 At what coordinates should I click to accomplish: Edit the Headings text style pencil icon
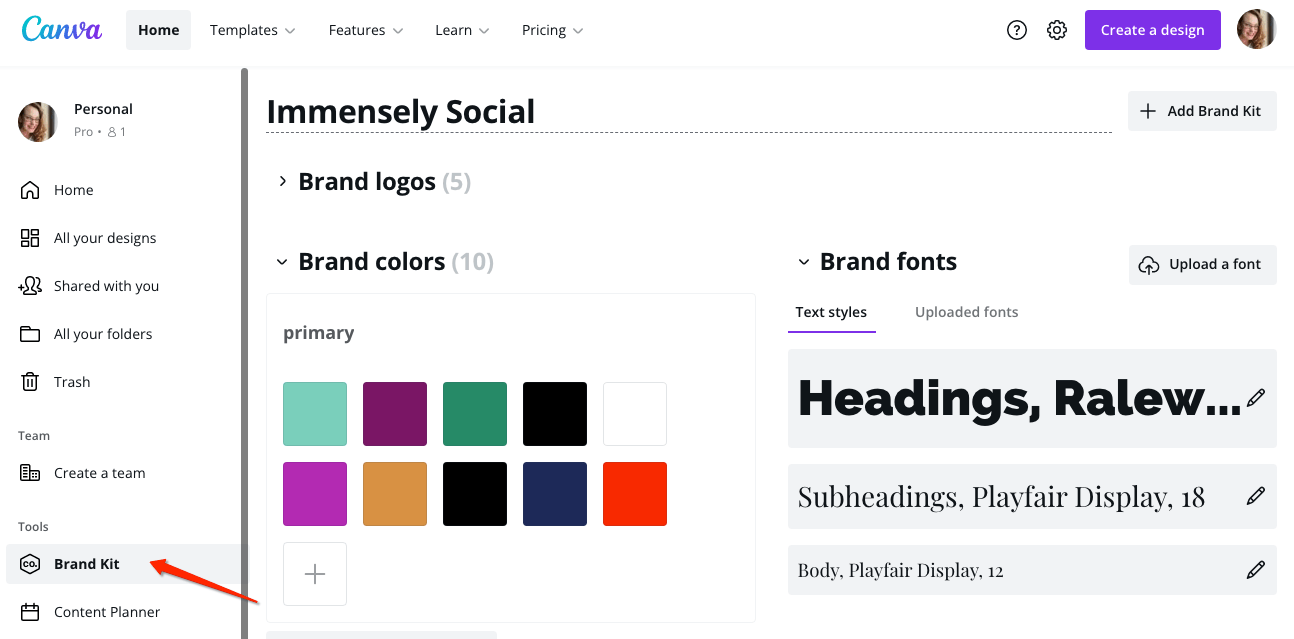click(x=1256, y=398)
